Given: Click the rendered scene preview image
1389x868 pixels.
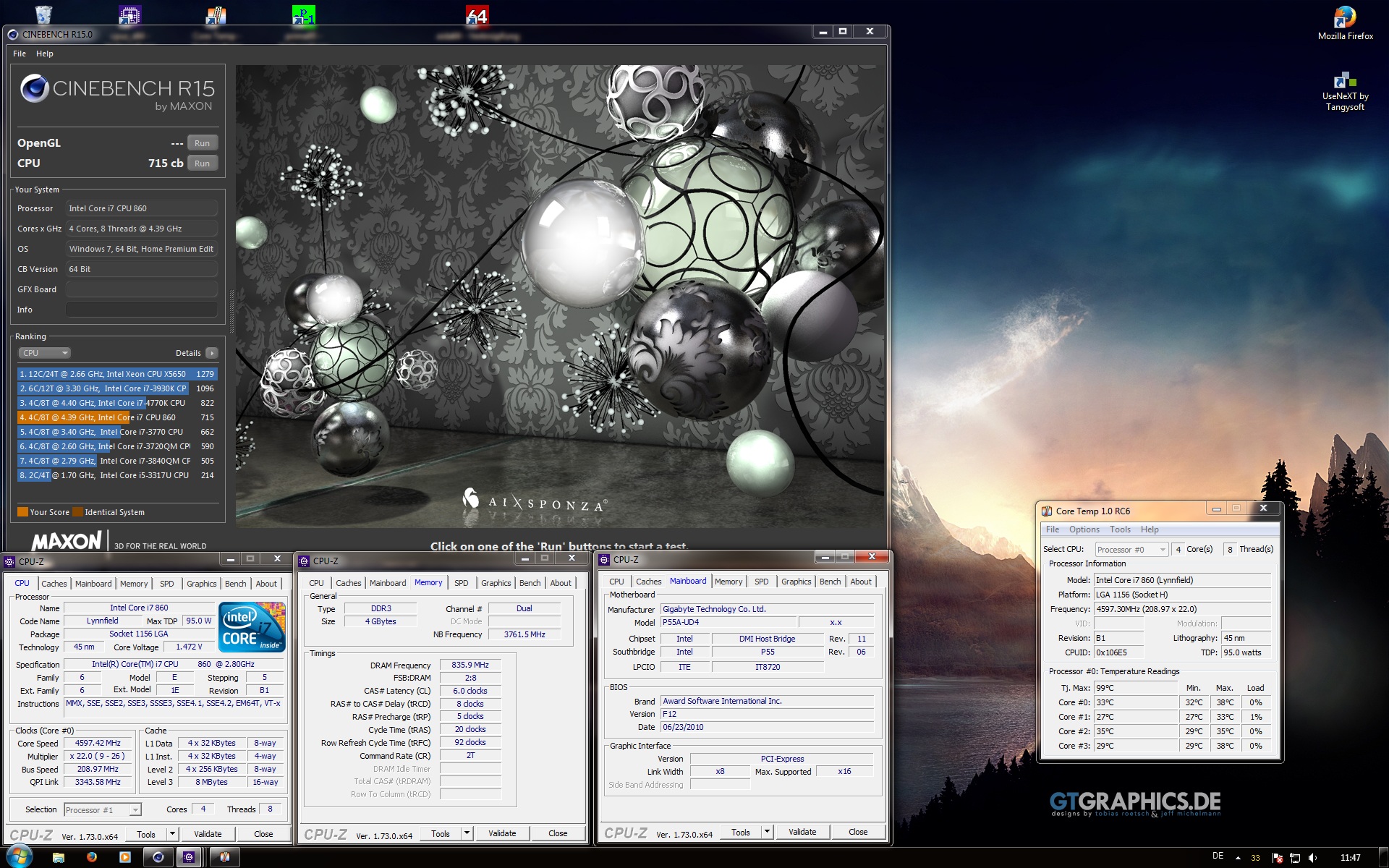Looking at the screenshot, I should click(x=560, y=295).
